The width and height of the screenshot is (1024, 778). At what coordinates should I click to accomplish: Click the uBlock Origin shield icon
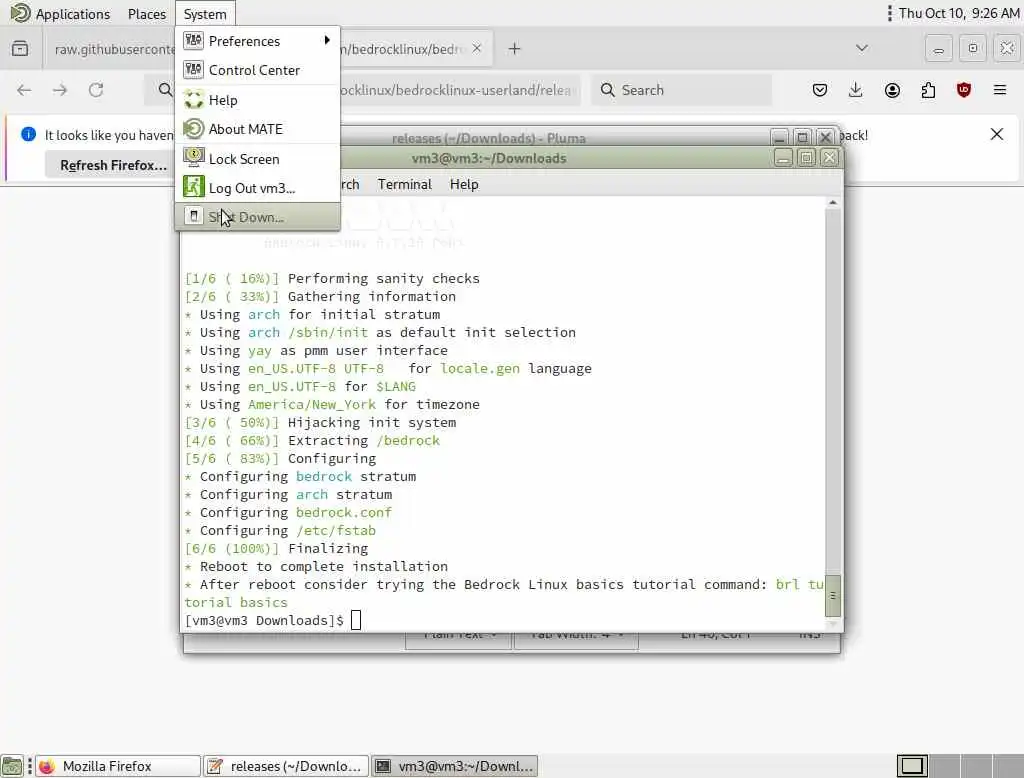[x=964, y=90]
